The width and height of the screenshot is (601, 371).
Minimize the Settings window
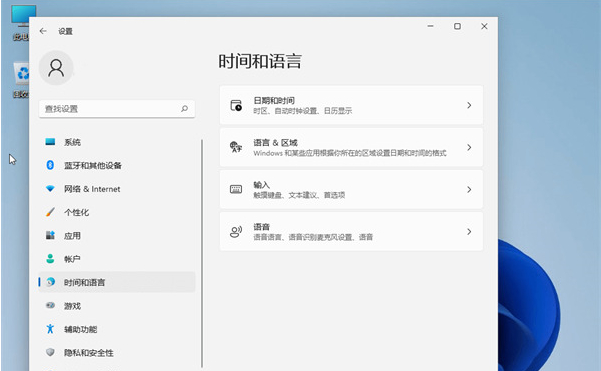pos(430,26)
